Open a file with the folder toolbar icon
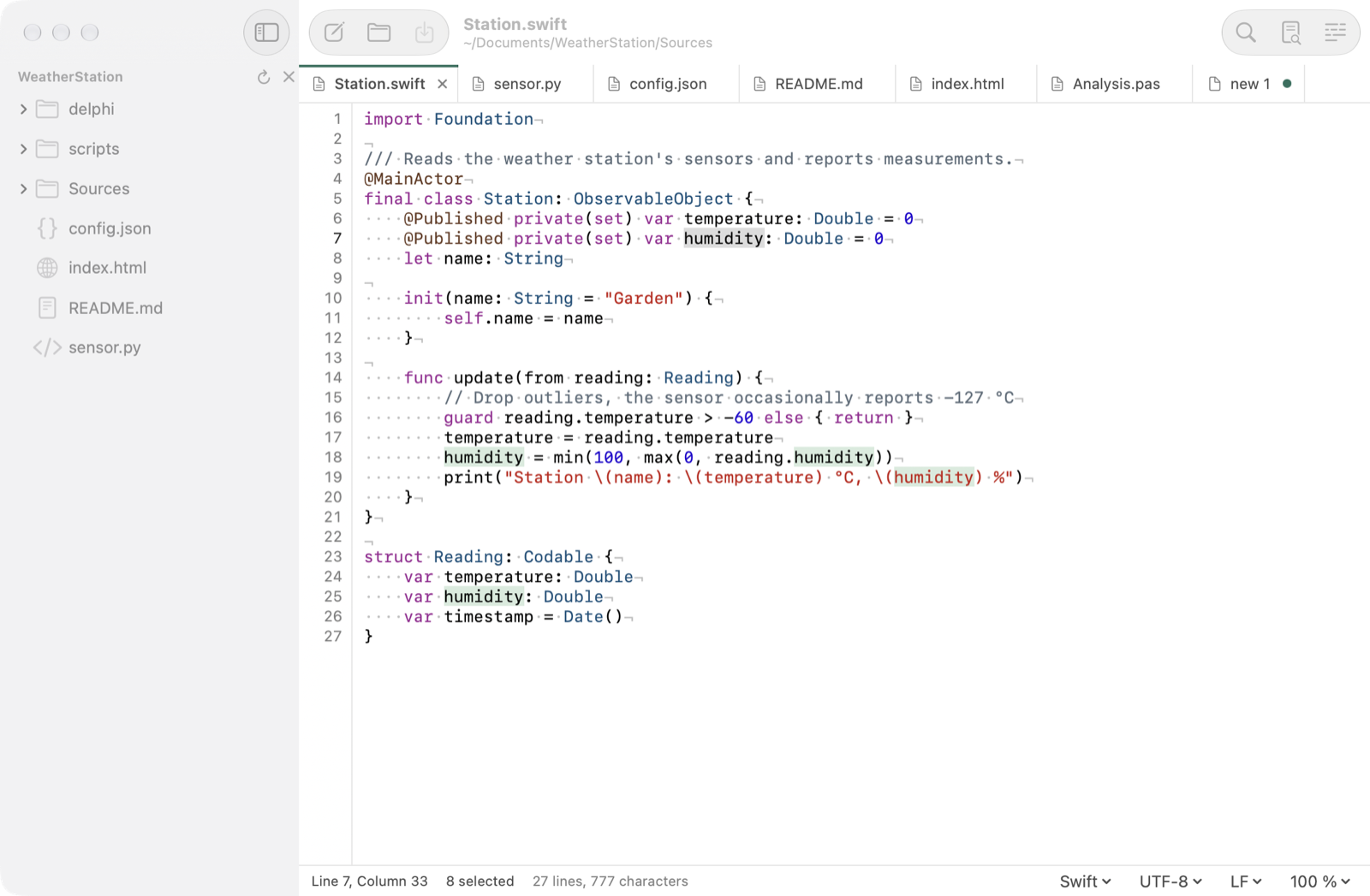 (x=379, y=33)
